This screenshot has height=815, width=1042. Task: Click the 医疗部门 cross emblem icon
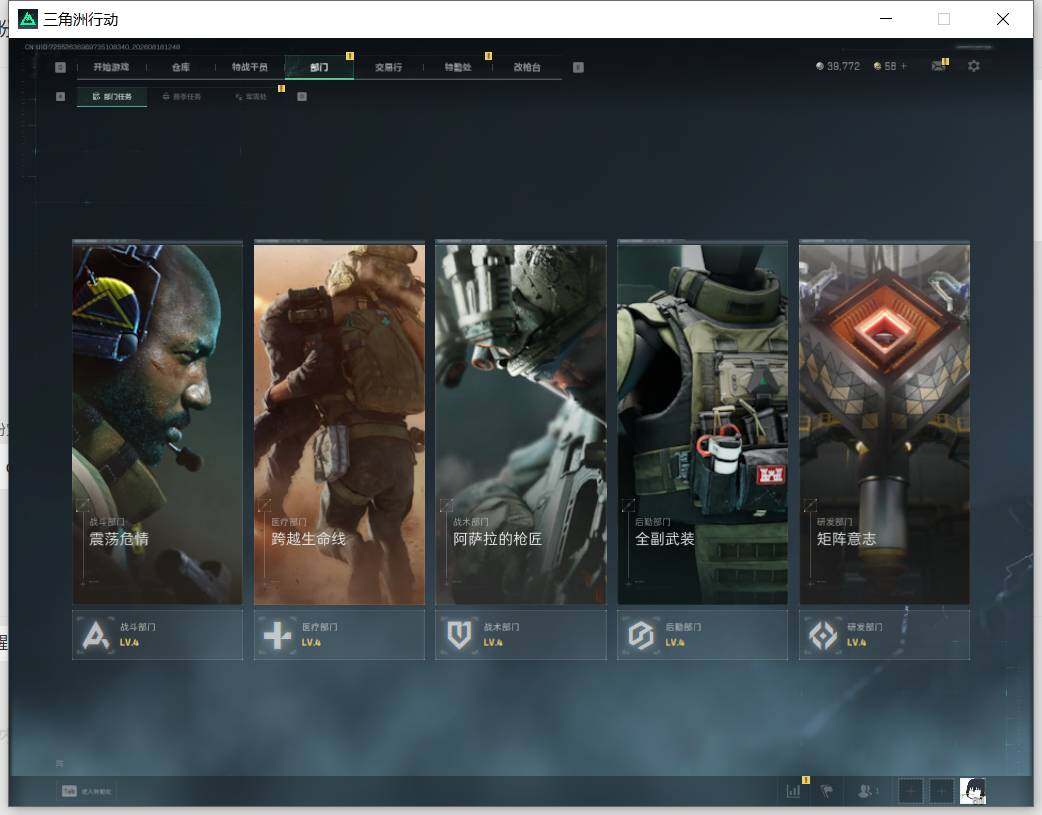pos(277,636)
